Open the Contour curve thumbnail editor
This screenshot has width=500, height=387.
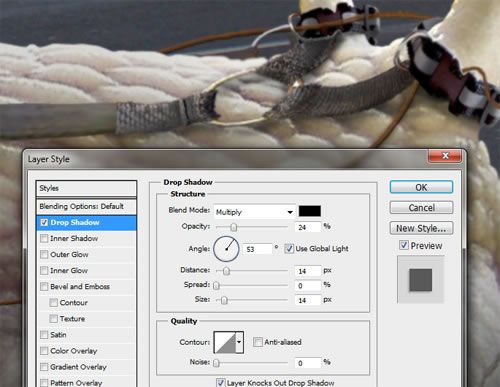point(225,342)
